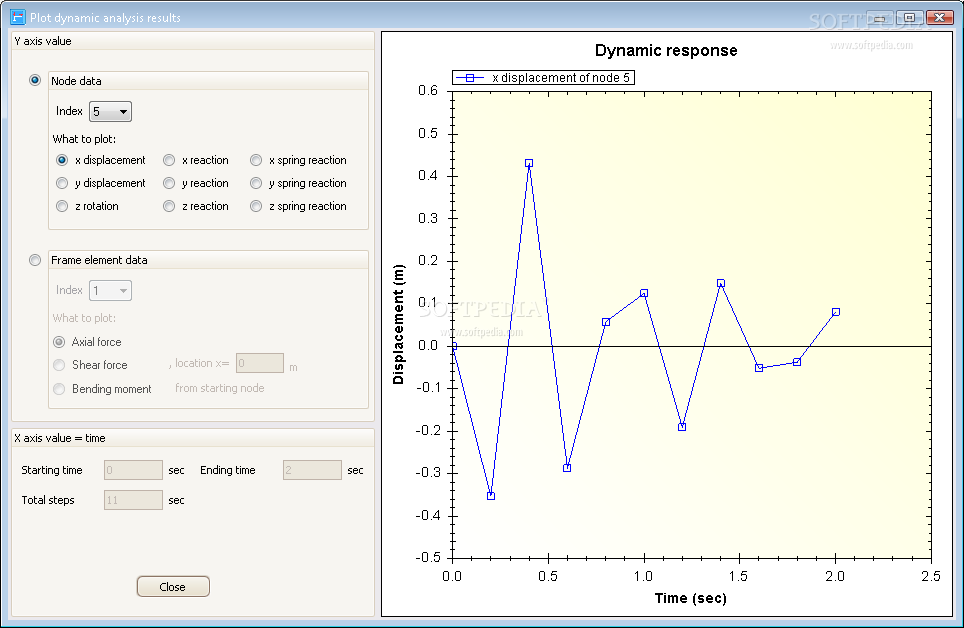Maximize the plot window

click(909, 18)
